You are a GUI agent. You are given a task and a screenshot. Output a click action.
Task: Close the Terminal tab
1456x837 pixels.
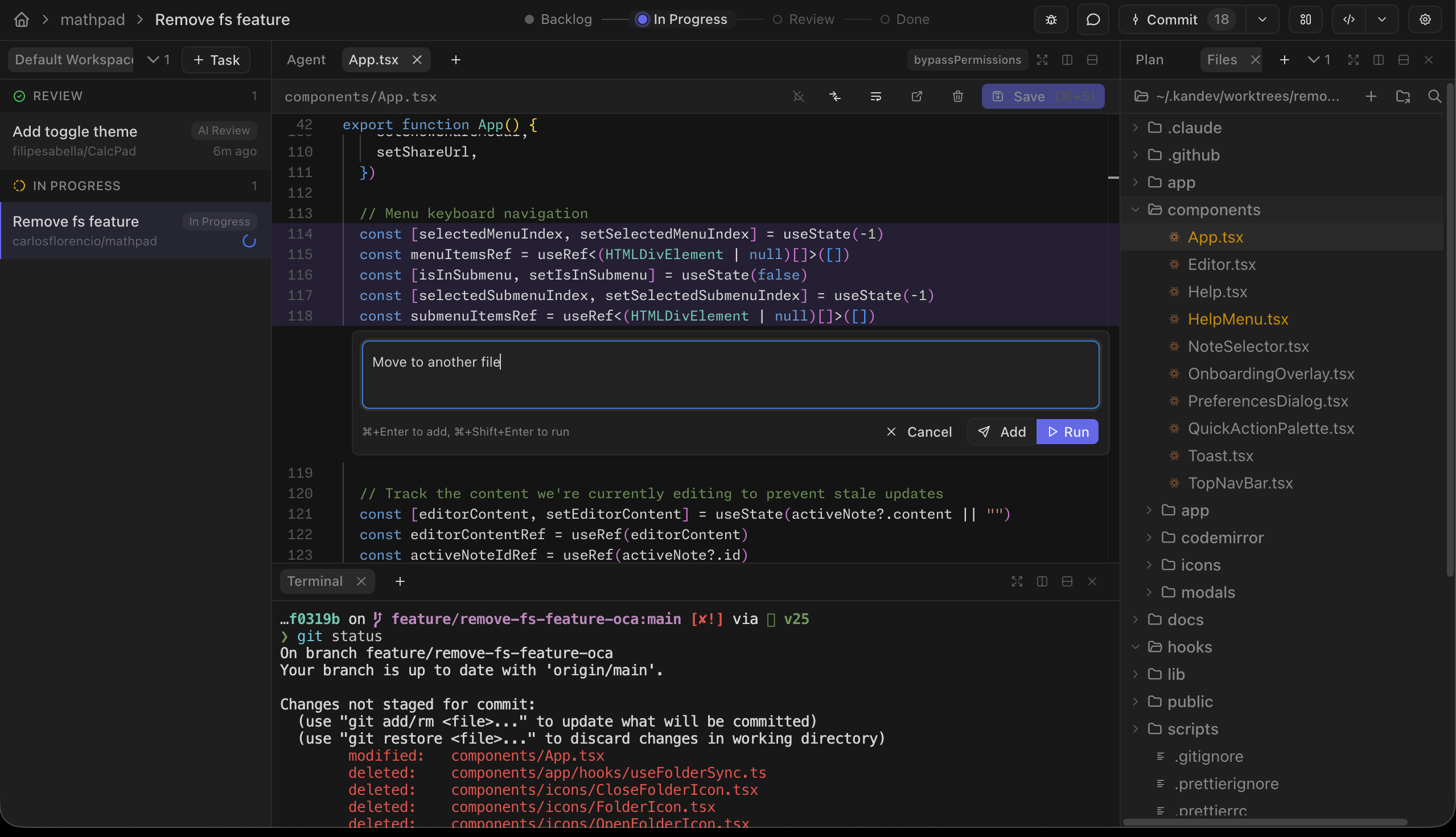coord(361,581)
